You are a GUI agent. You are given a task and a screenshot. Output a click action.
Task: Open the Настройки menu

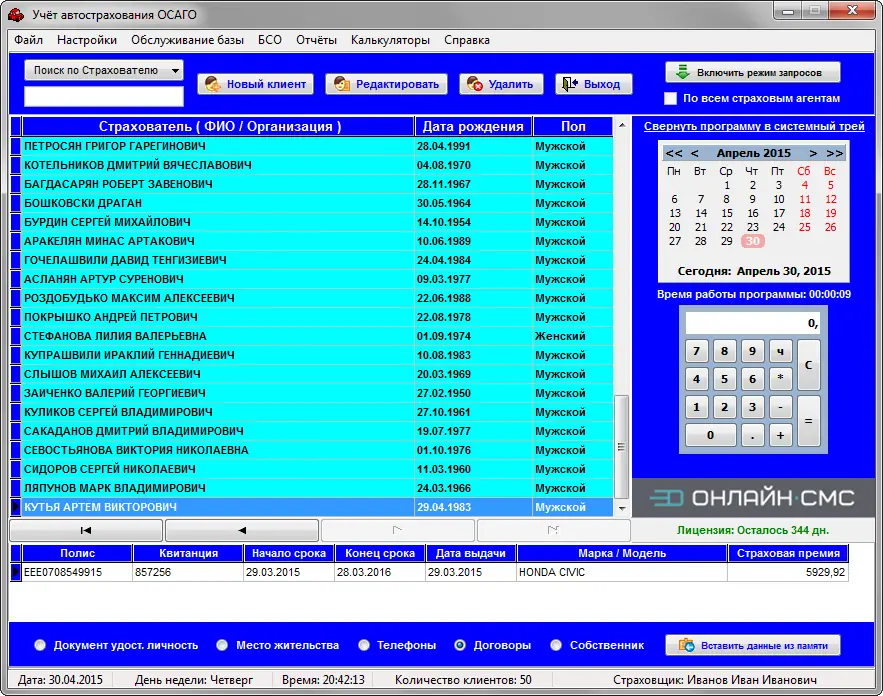pos(87,40)
